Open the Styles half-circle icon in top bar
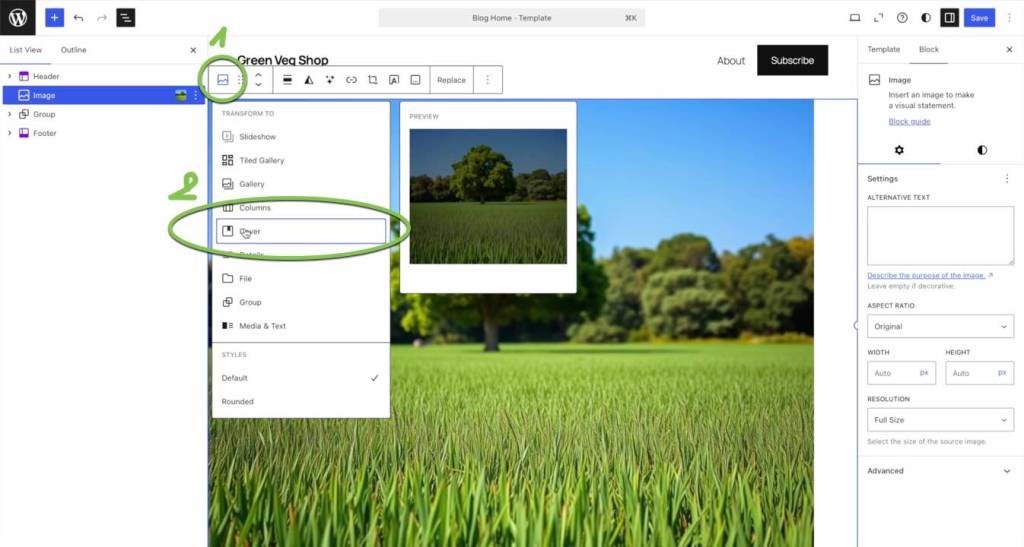 (925, 18)
